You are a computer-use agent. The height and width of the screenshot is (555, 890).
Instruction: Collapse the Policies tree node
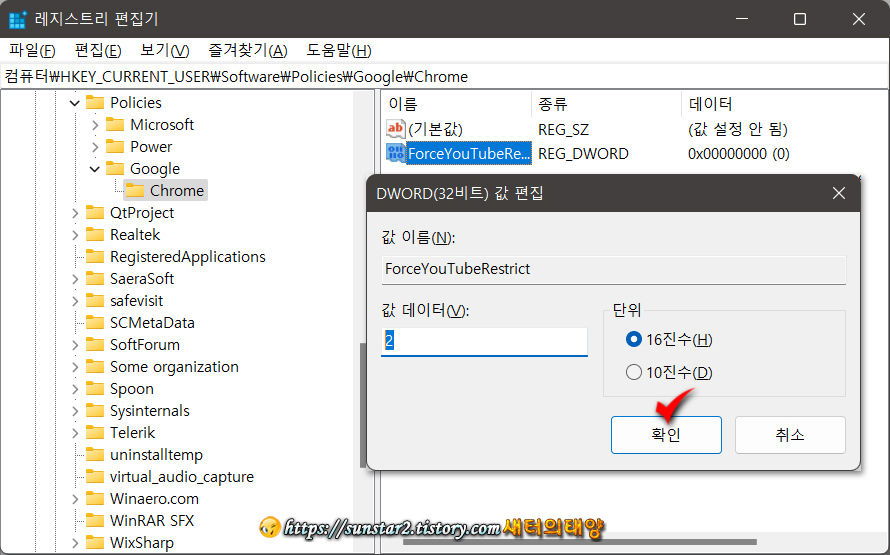click(74, 103)
